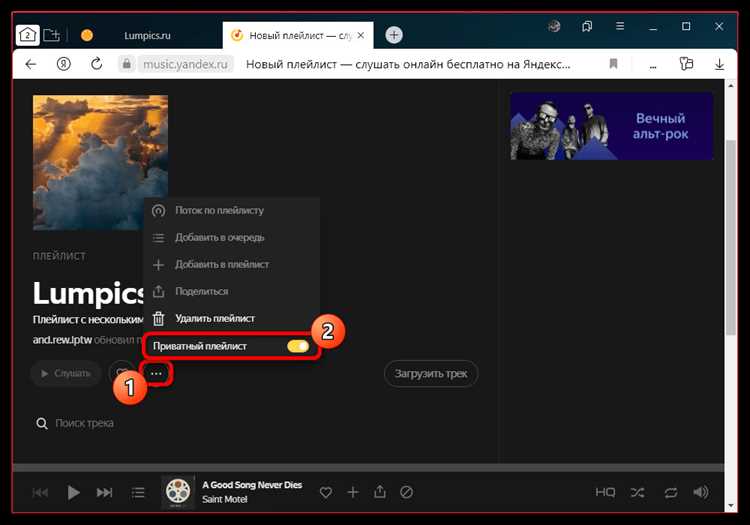This screenshot has height=525, width=750.
Task: Skip to previous track in player
Action: click(x=40, y=492)
